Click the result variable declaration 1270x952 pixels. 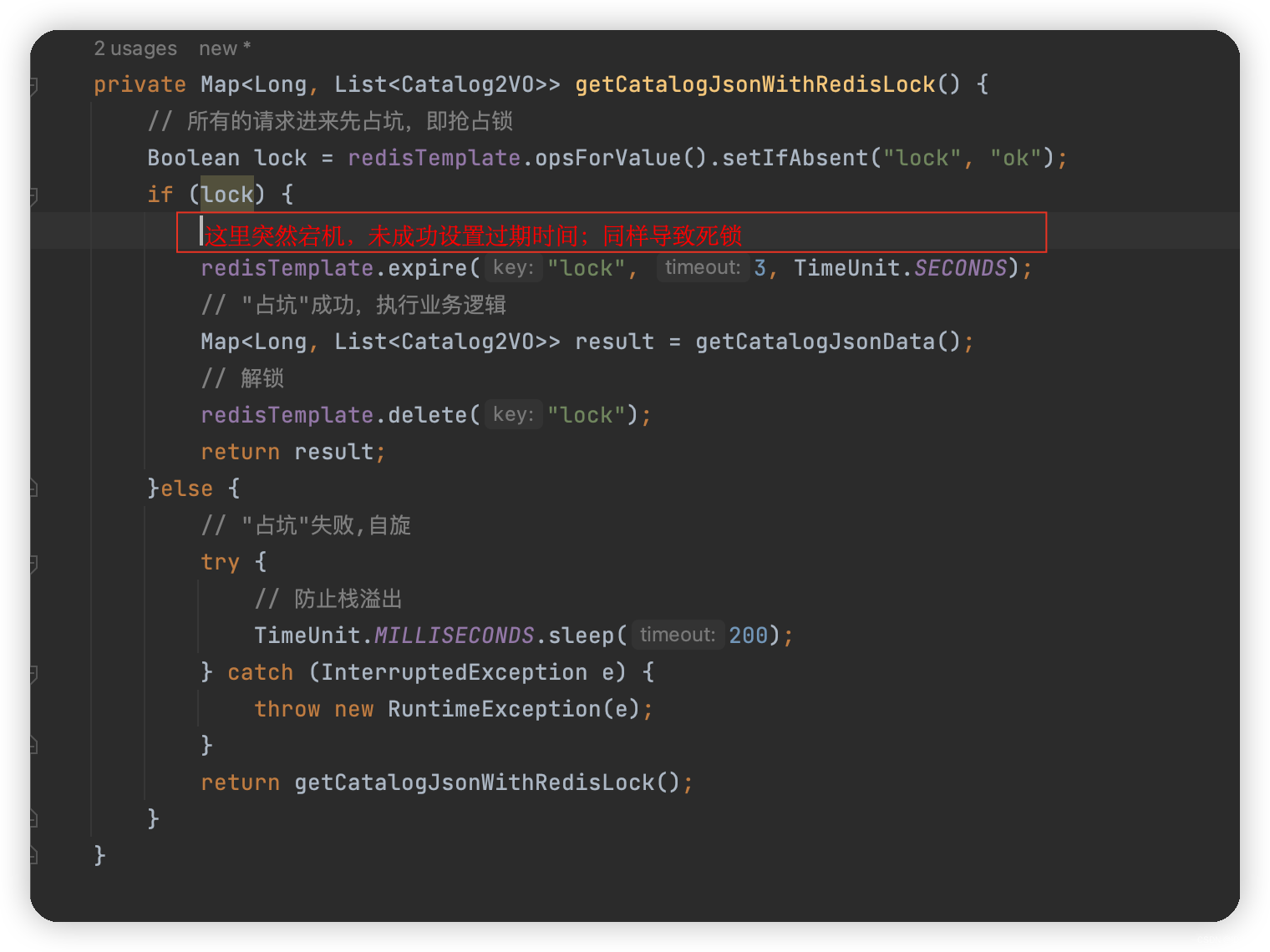pyautogui.click(x=615, y=342)
